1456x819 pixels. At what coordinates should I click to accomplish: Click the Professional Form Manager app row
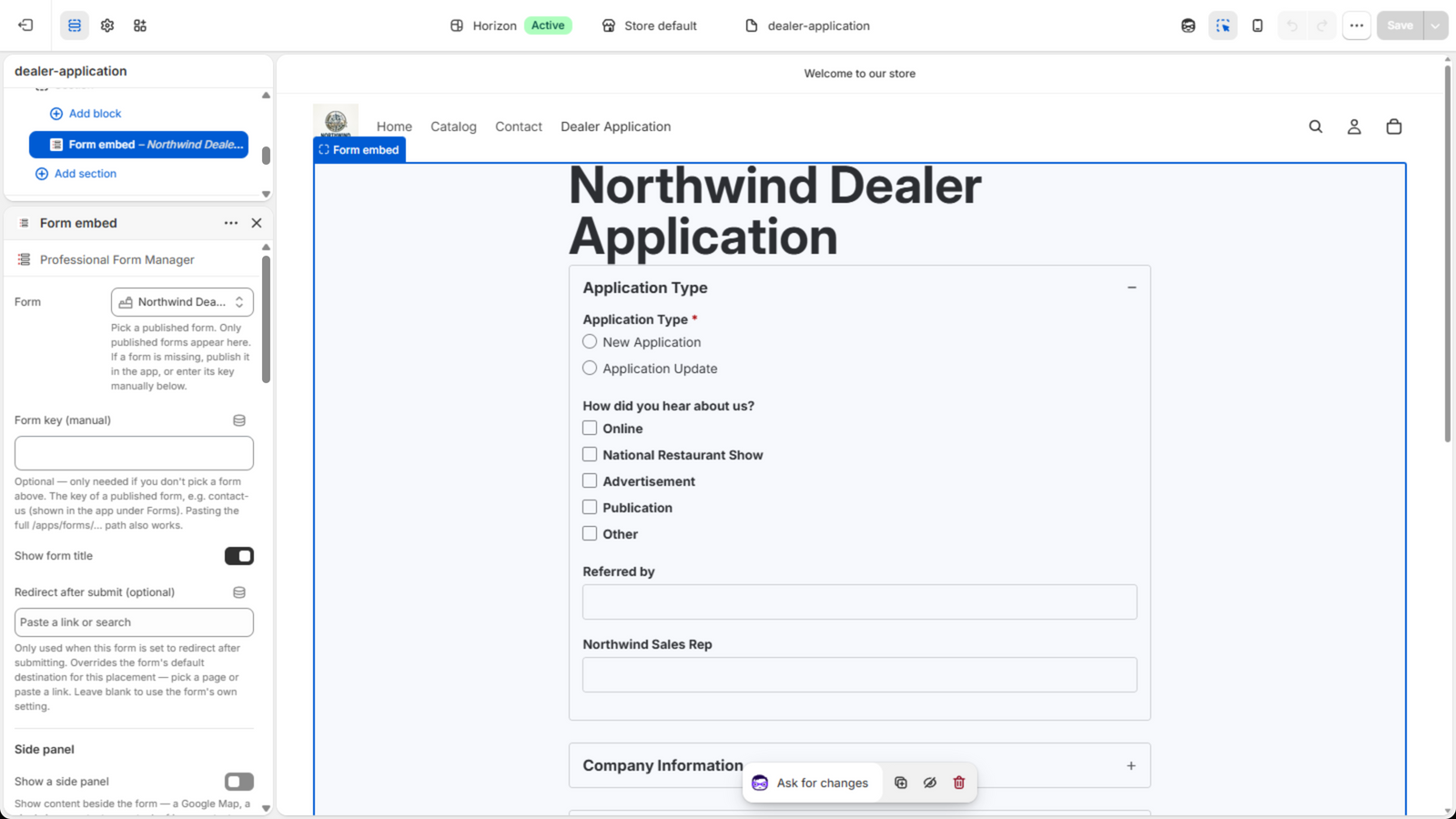point(134,260)
